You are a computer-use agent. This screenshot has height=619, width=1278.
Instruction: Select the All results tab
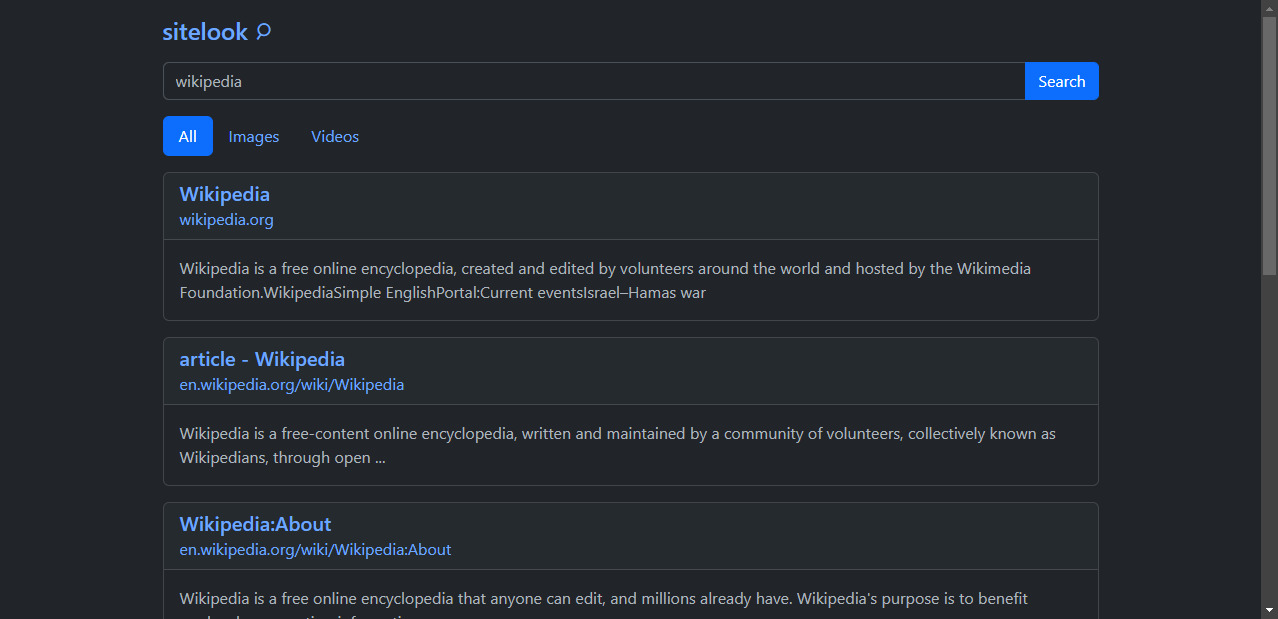(188, 136)
